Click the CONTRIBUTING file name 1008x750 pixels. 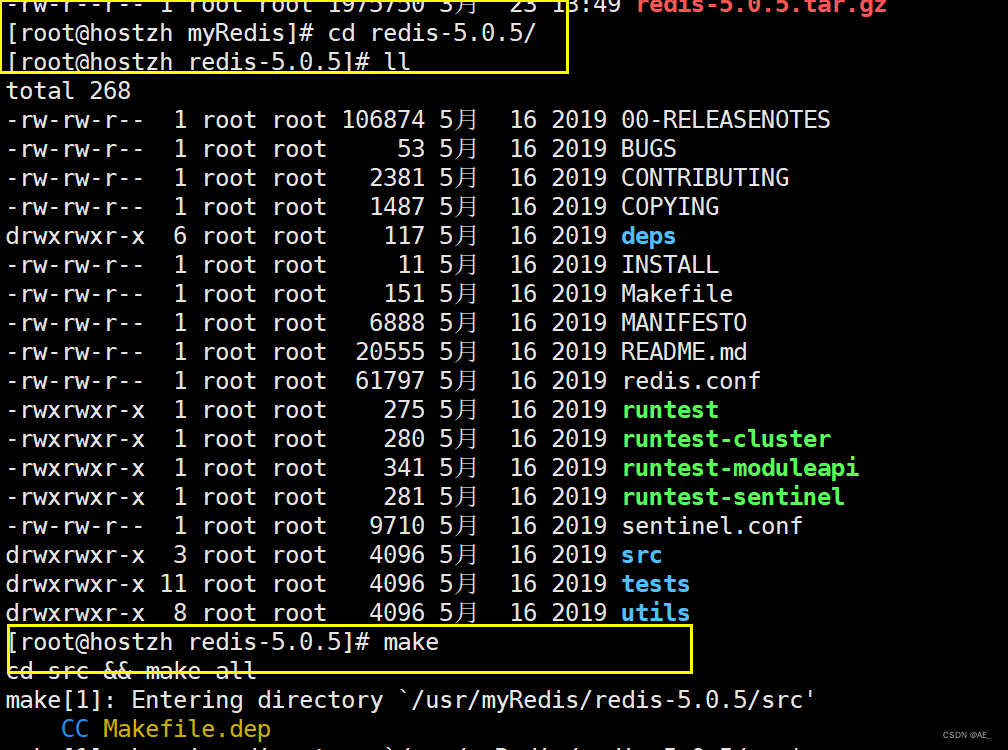(x=705, y=178)
